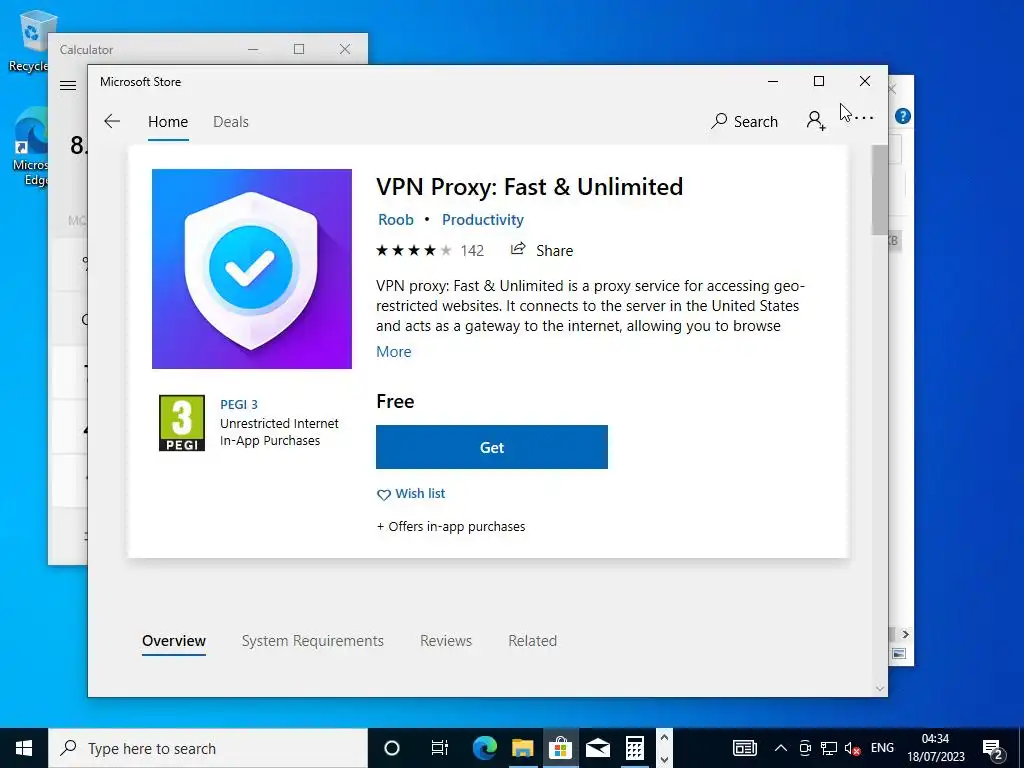This screenshot has width=1024, height=768.
Task: Click the star rating for VPN Proxy
Action: pos(413,250)
